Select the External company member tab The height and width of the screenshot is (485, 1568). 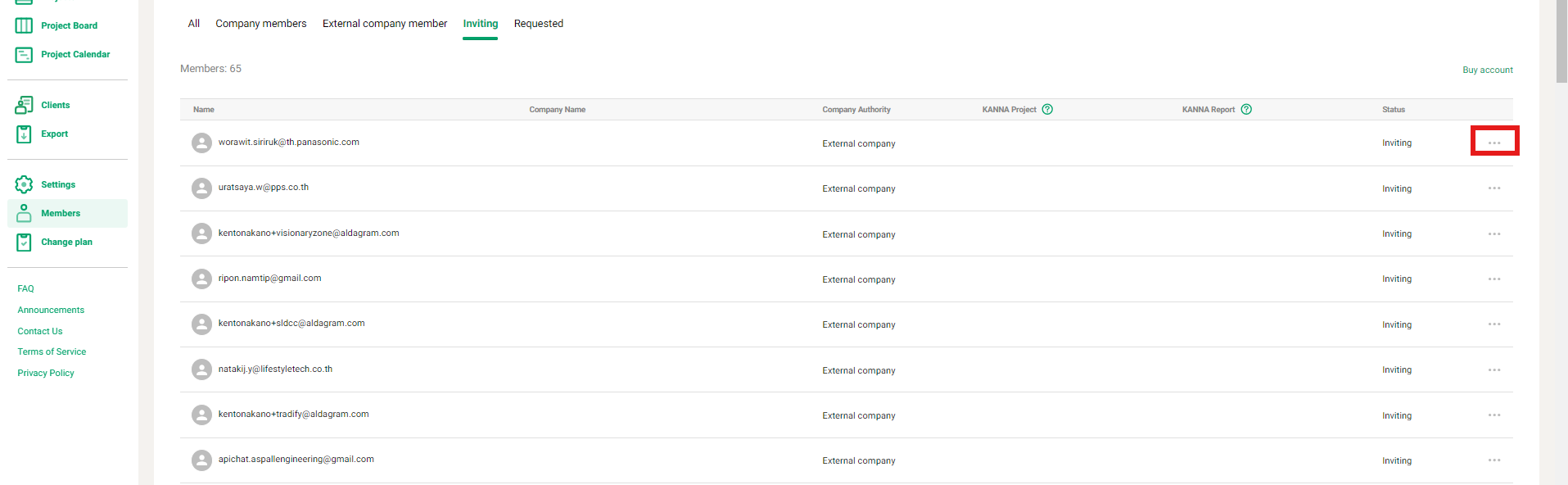(x=385, y=24)
